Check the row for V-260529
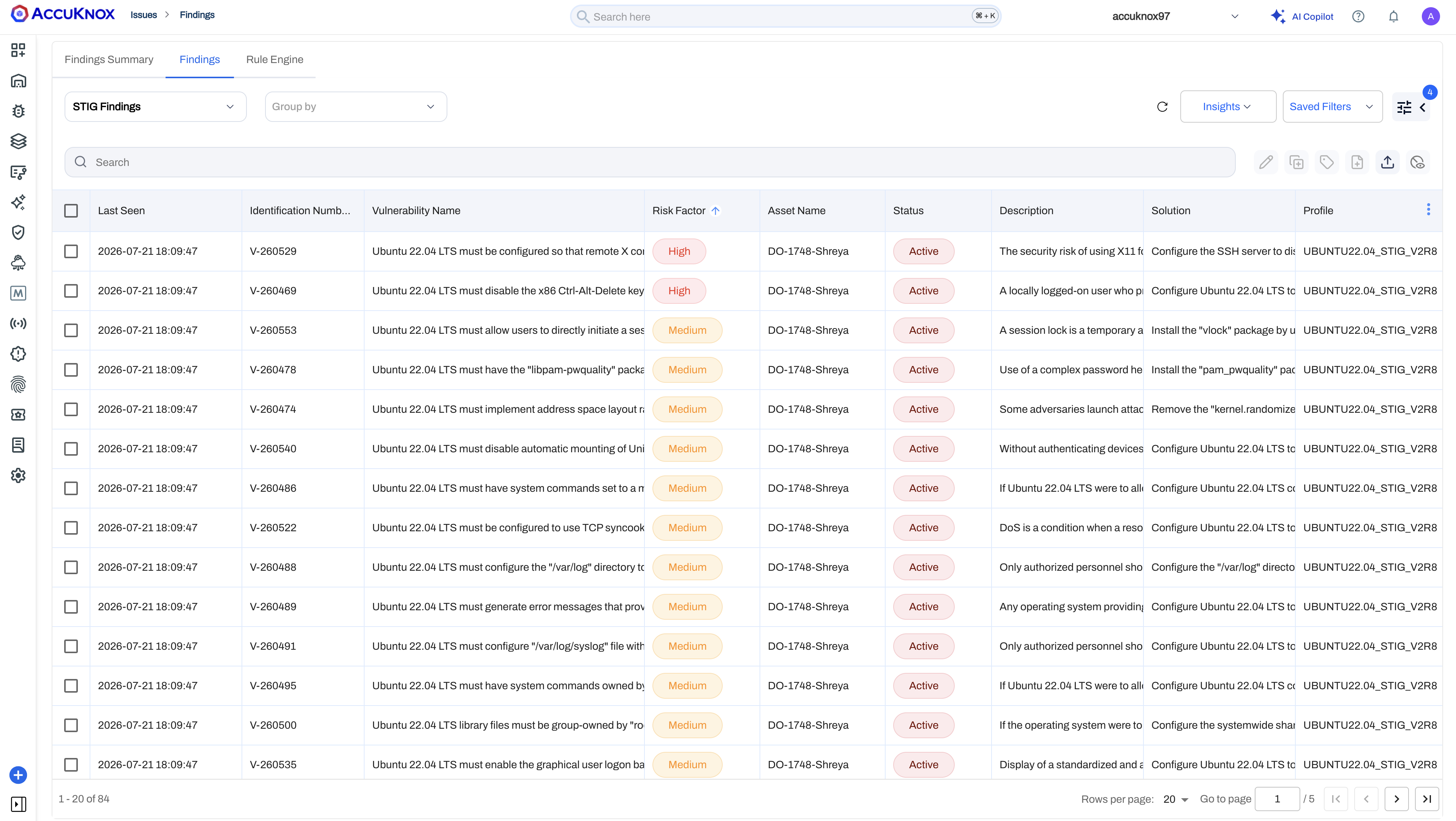This screenshot has height=821, width=1456. [x=71, y=251]
